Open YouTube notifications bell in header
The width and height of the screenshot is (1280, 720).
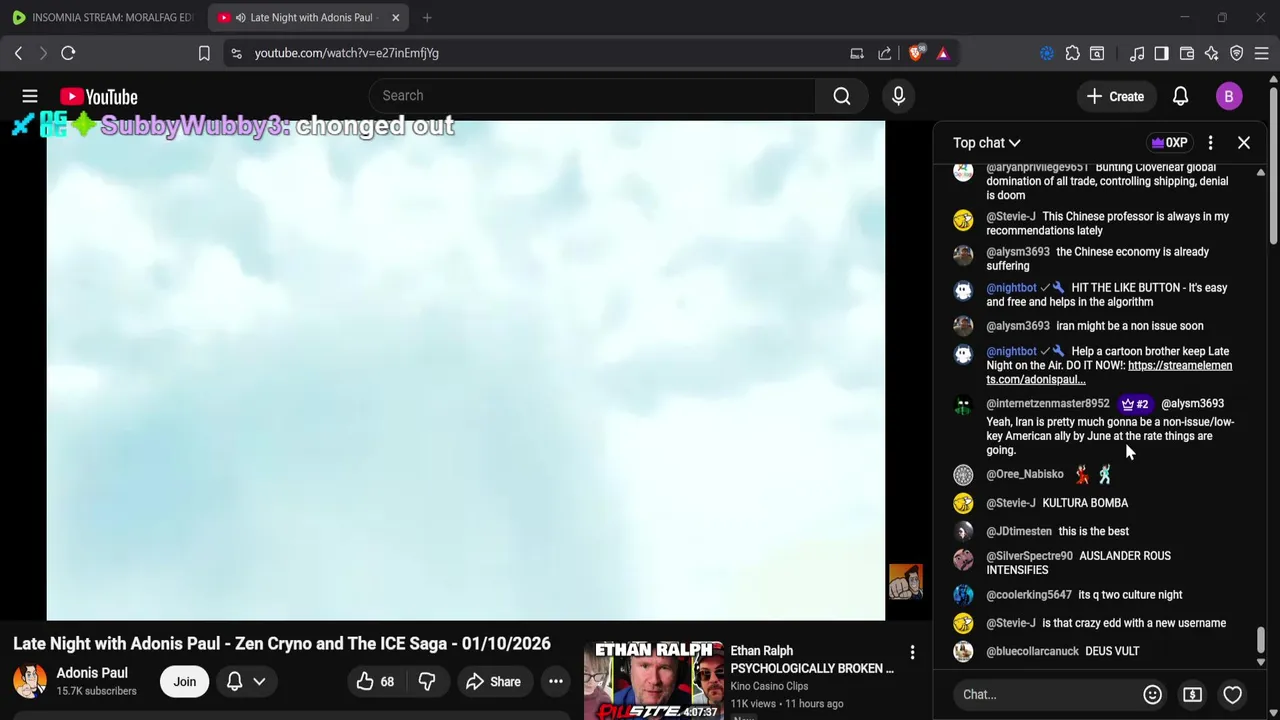(1180, 96)
